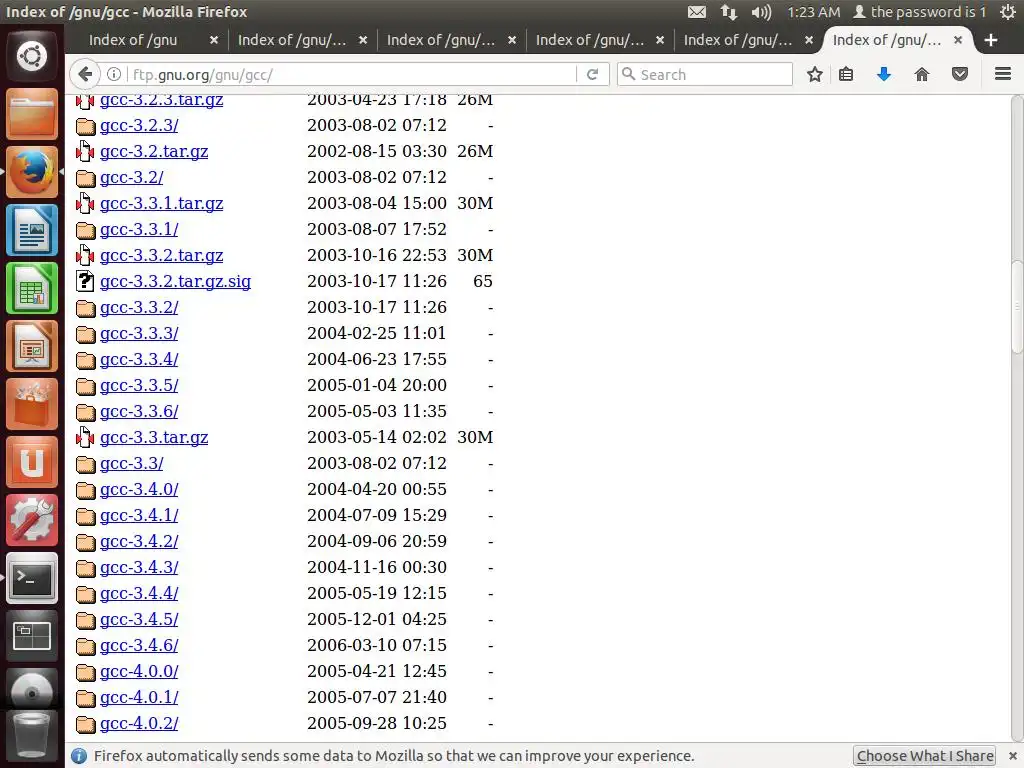1024x768 pixels.
Task: Open the network indicator in top panel
Action: pos(728,12)
